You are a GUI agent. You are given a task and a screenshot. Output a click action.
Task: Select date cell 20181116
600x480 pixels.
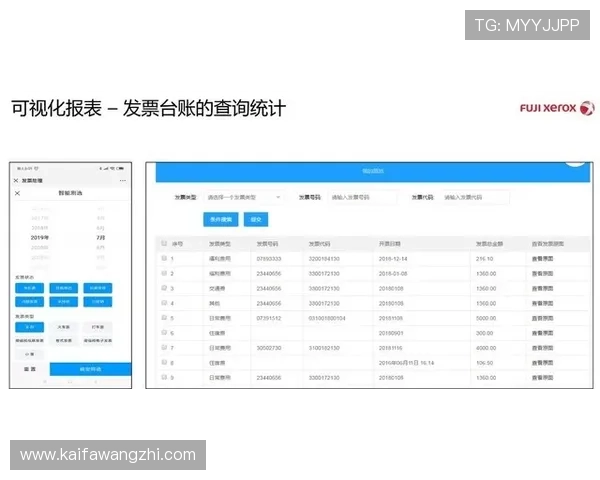391,348
